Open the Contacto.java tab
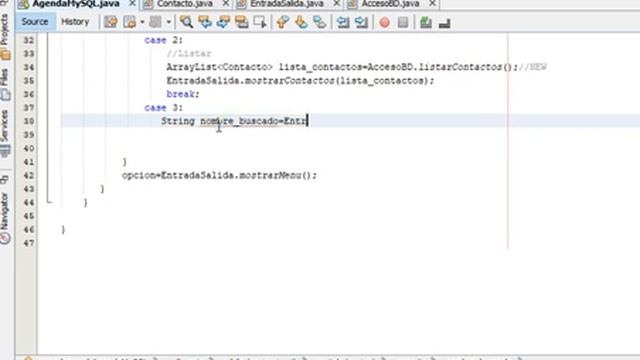This screenshot has width=640, height=360. point(185,4)
